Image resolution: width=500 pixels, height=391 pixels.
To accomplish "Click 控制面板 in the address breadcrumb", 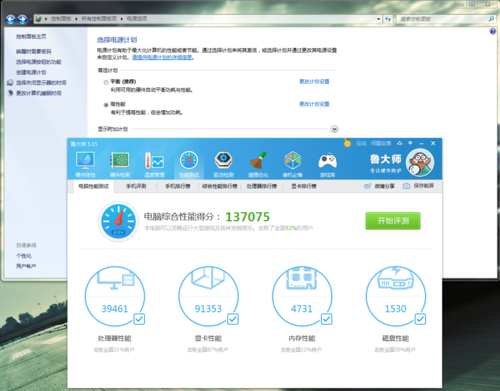I will (x=61, y=19).
